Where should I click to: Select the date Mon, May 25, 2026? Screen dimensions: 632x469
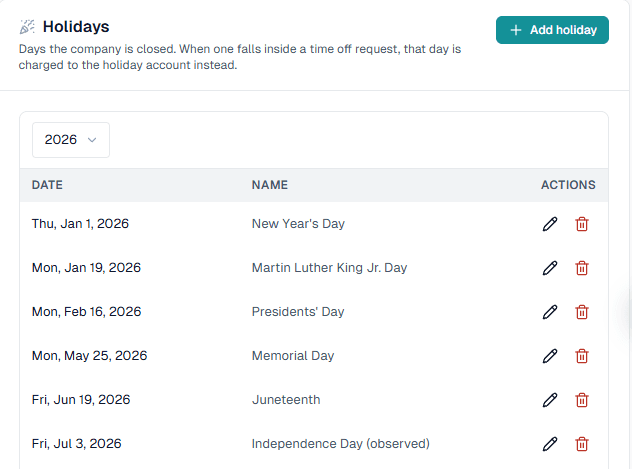pos(89,355)
